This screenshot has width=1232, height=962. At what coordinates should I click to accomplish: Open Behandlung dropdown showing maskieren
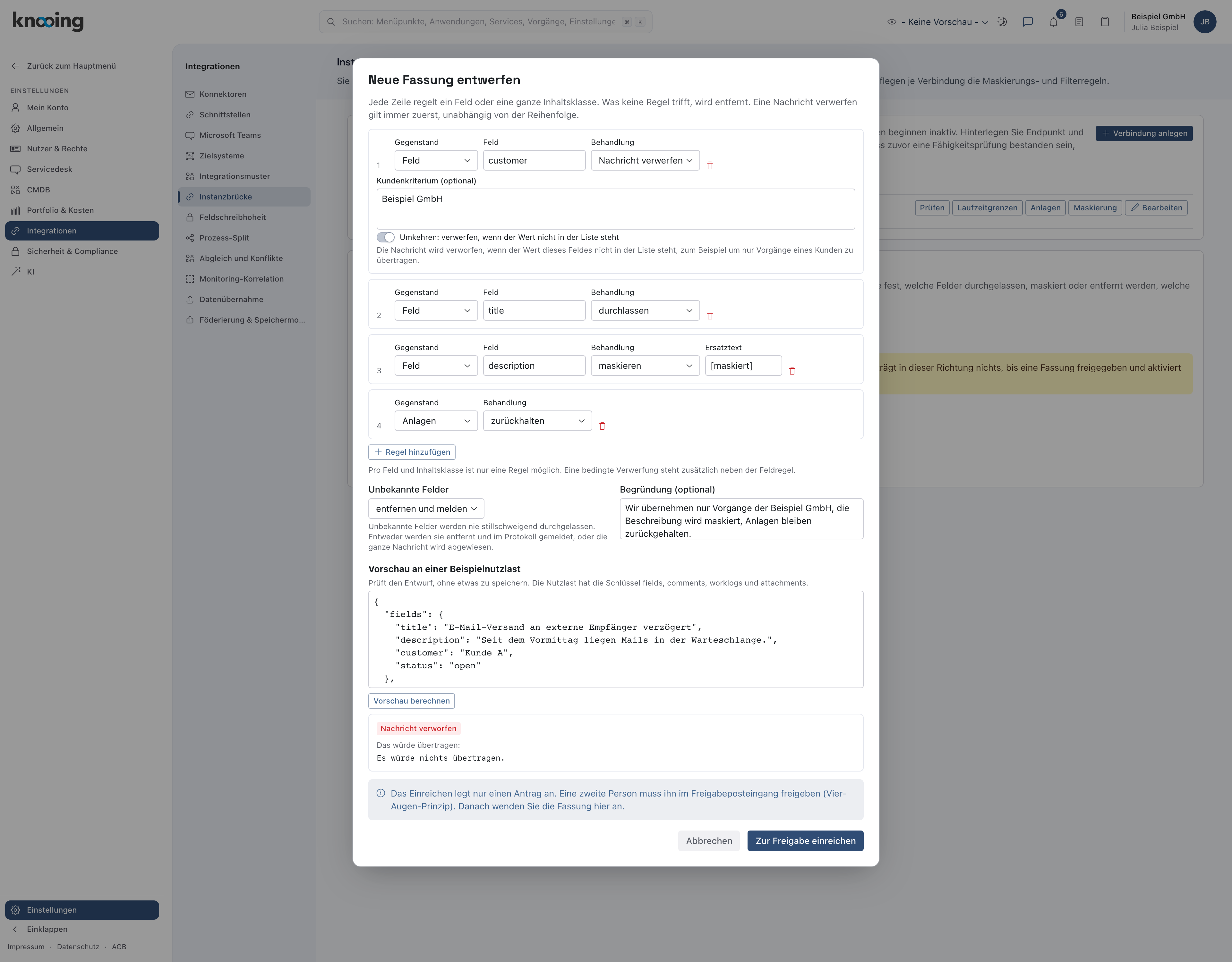tap(645, 366)
